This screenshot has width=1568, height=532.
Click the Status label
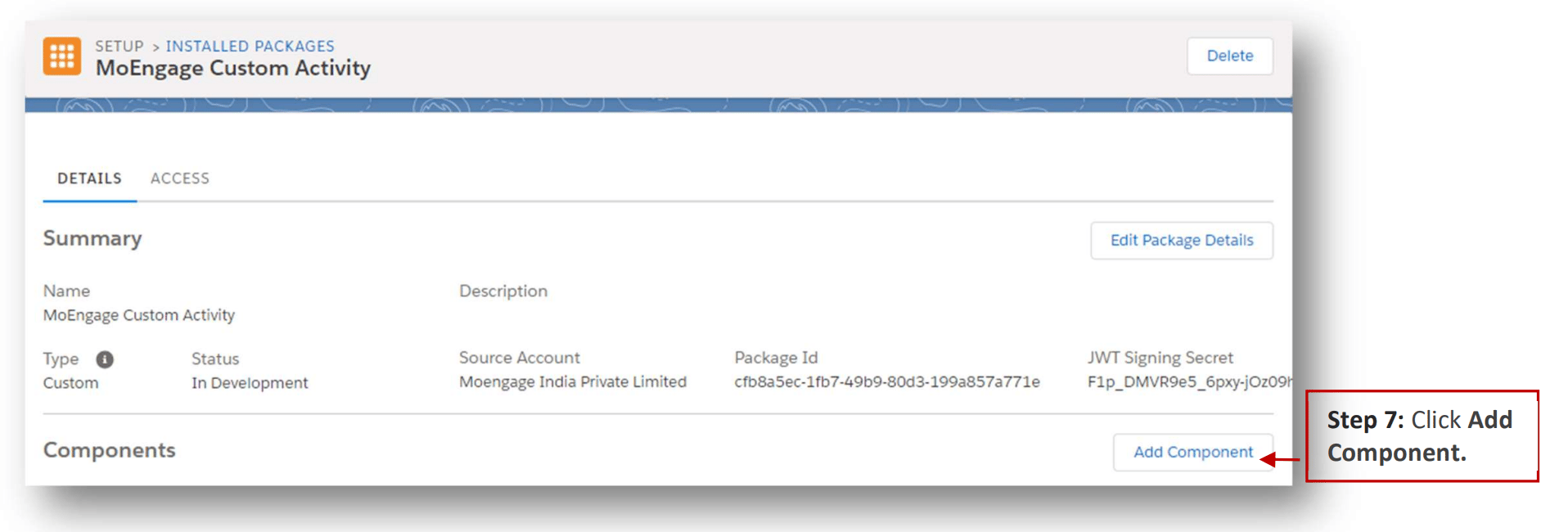tap(215, 359)
